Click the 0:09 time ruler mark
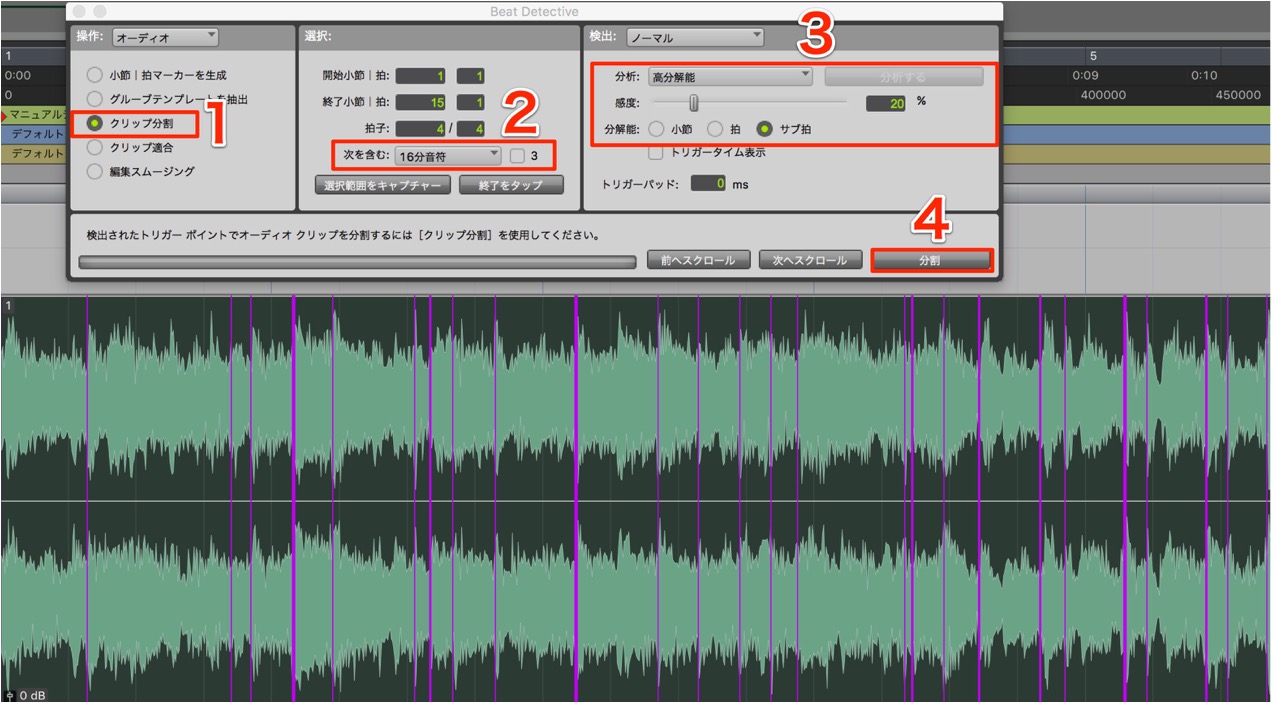The image size is (1272, 703). pyautogui.click(x=1085, y=75)
